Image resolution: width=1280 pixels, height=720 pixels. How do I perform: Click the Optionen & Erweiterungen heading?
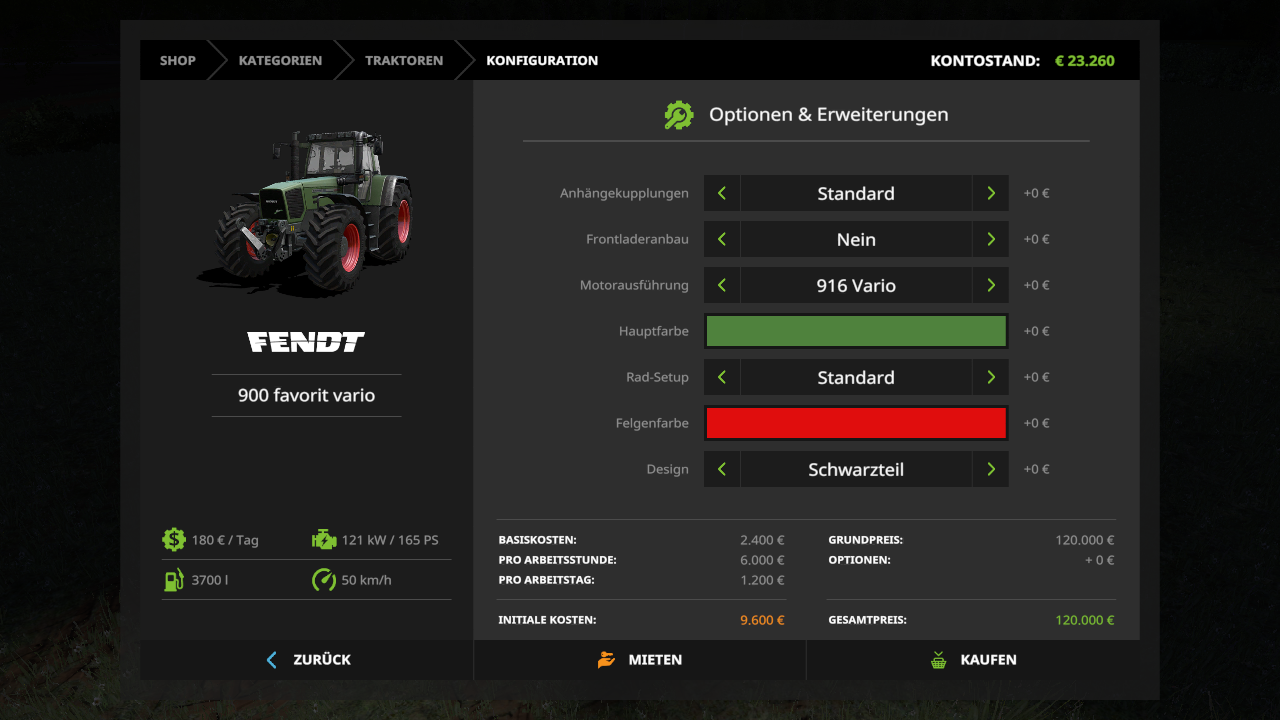pyautogui.click(x=828, y=115)
